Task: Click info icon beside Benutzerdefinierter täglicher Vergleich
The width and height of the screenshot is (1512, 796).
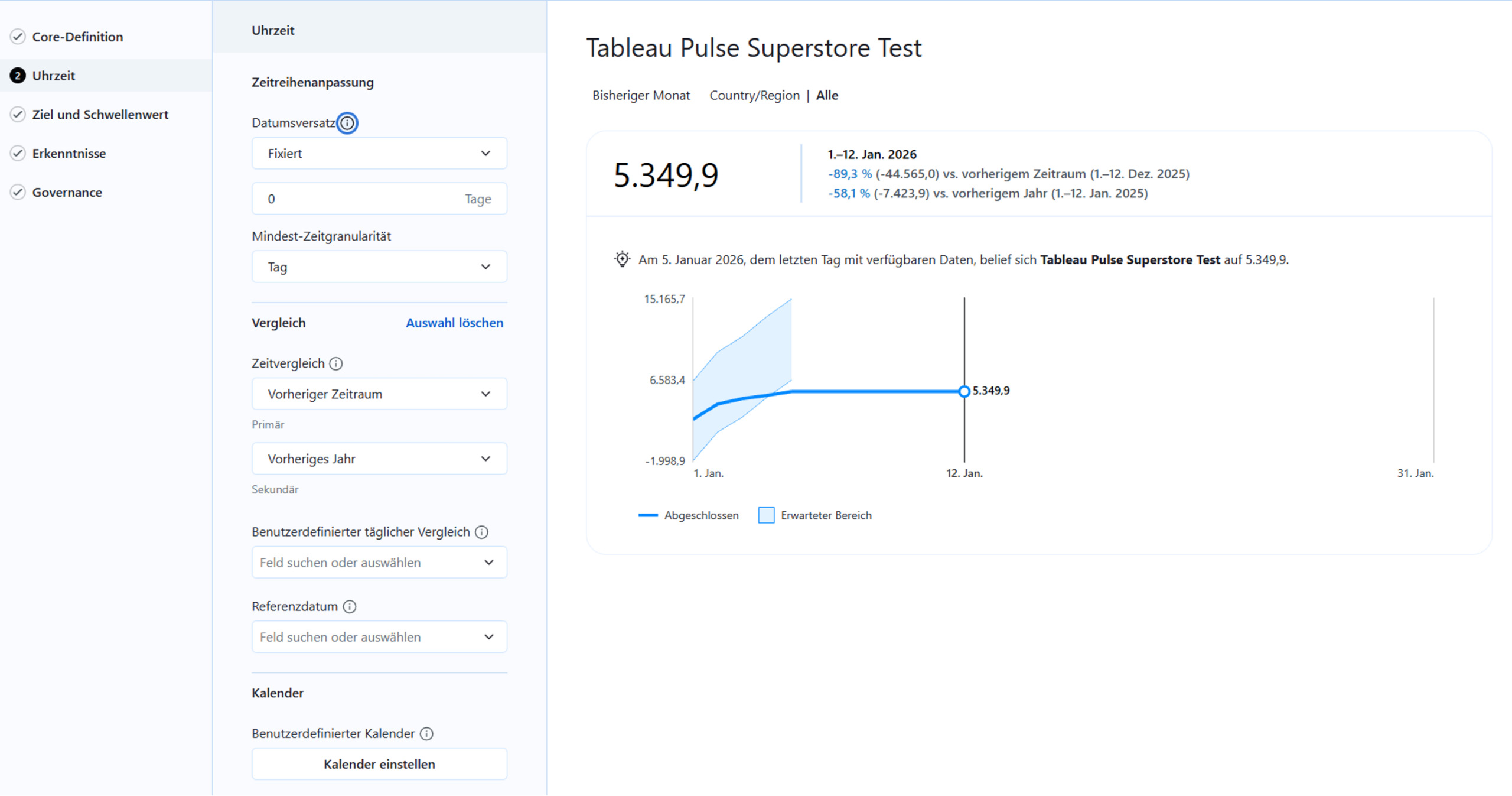Action: coord(482,532)
